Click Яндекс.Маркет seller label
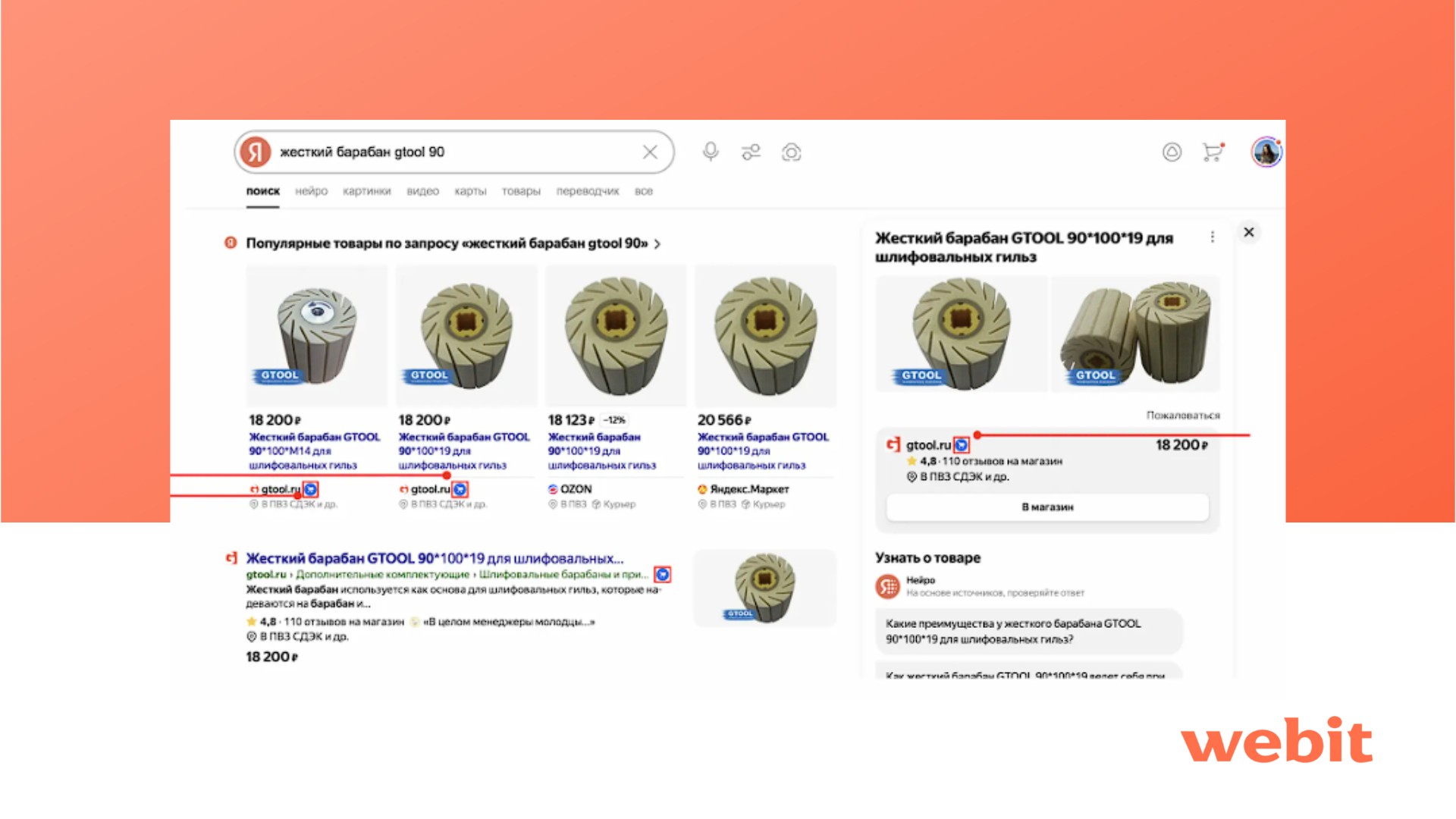The width and height of the screenshot is (1456, 819). pyautogui.click(x=743, y=489)
